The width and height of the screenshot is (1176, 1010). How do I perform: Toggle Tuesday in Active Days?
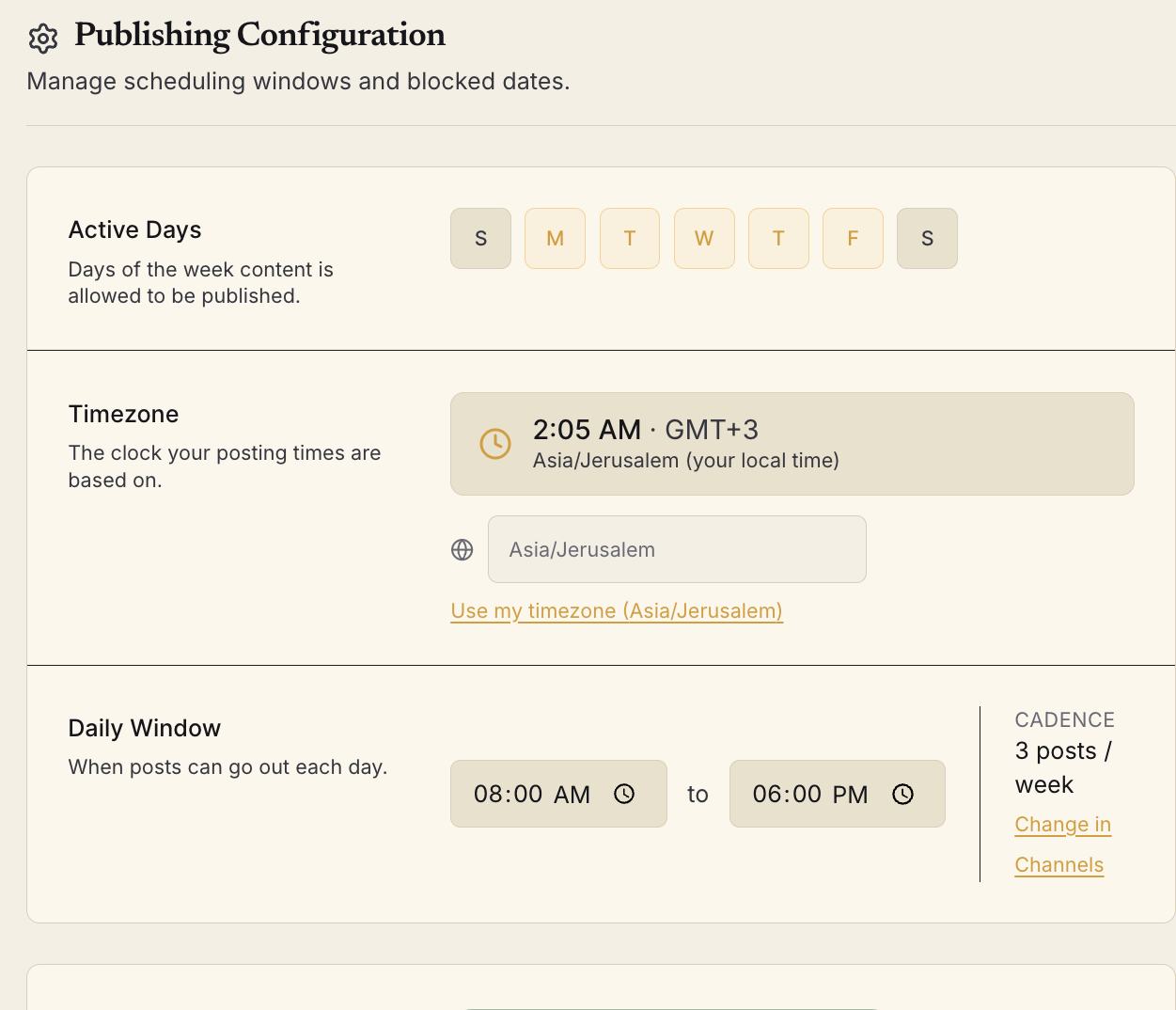pos(630,238)
